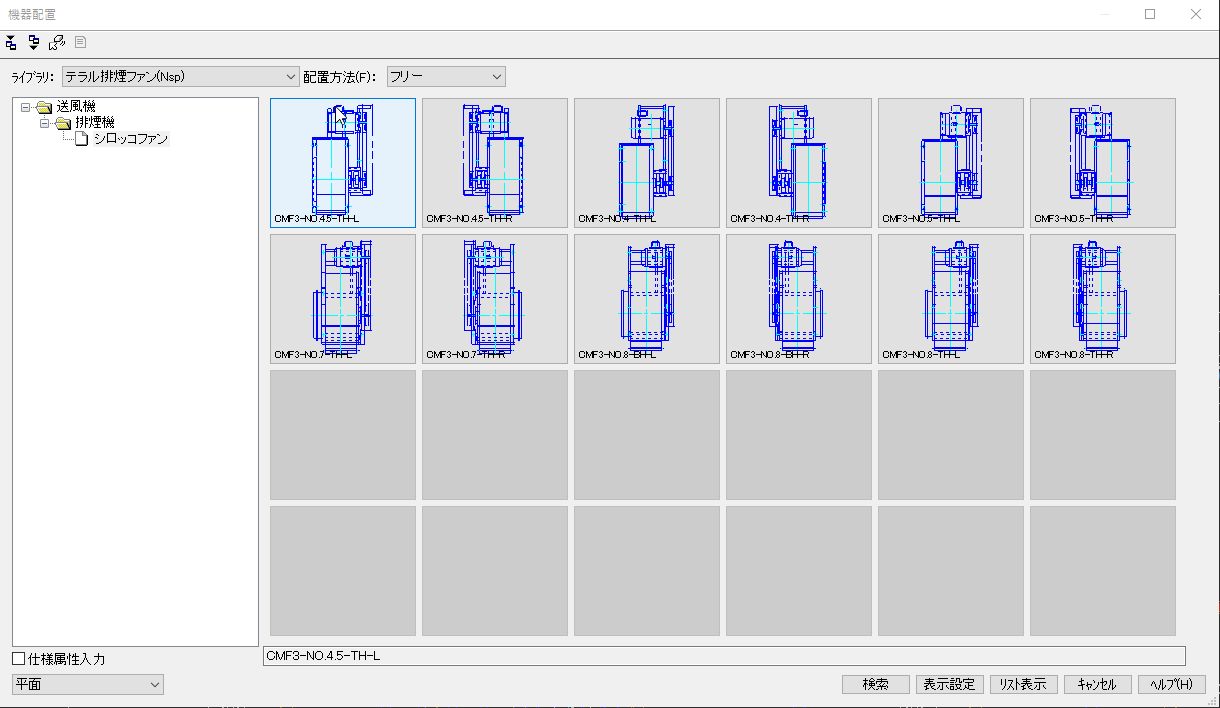The height and width of the screenshot is (708, 1220).
Task: Open the ライブラリ library dropdown
Action: [180, 76]
